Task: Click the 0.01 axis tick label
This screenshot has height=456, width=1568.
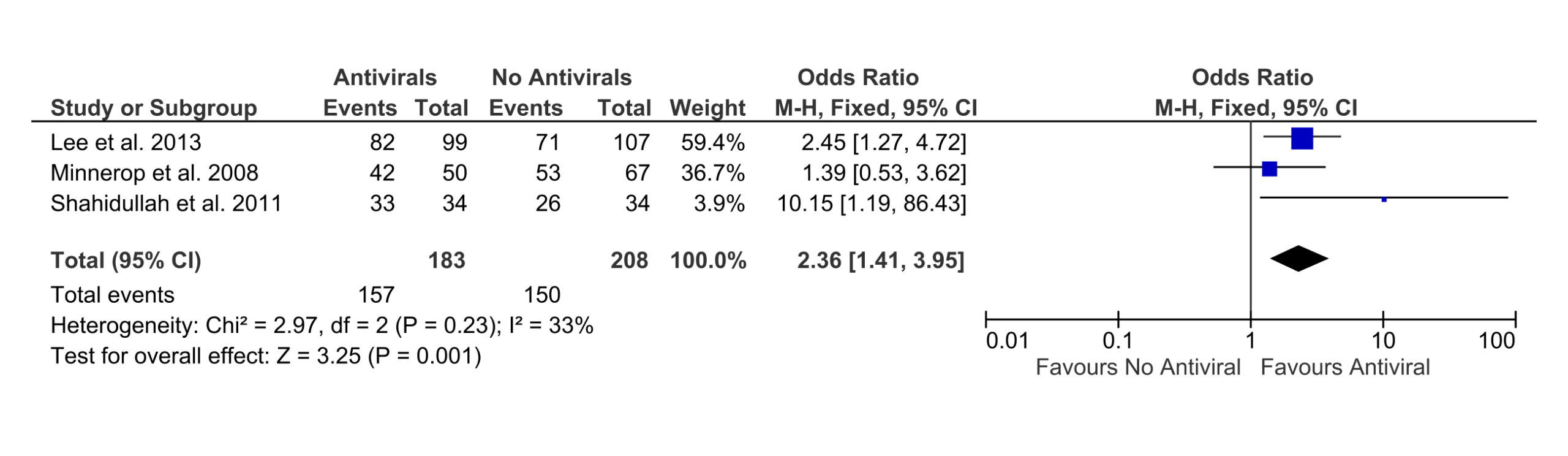Action: click(1007, 341)
